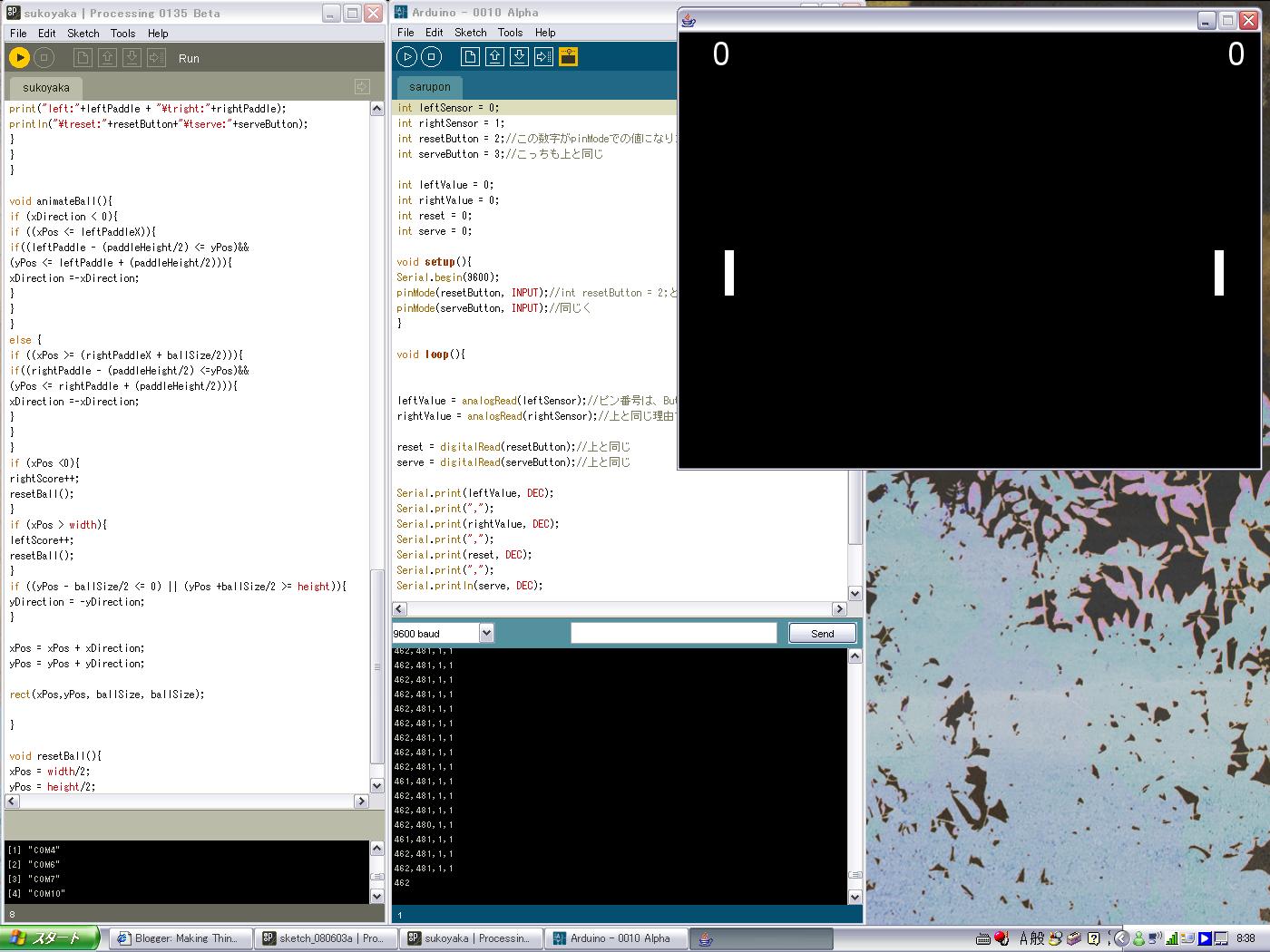
Task: Click the Arduino editor horizontal scrollbar right arrow
Action: [839, 609]
